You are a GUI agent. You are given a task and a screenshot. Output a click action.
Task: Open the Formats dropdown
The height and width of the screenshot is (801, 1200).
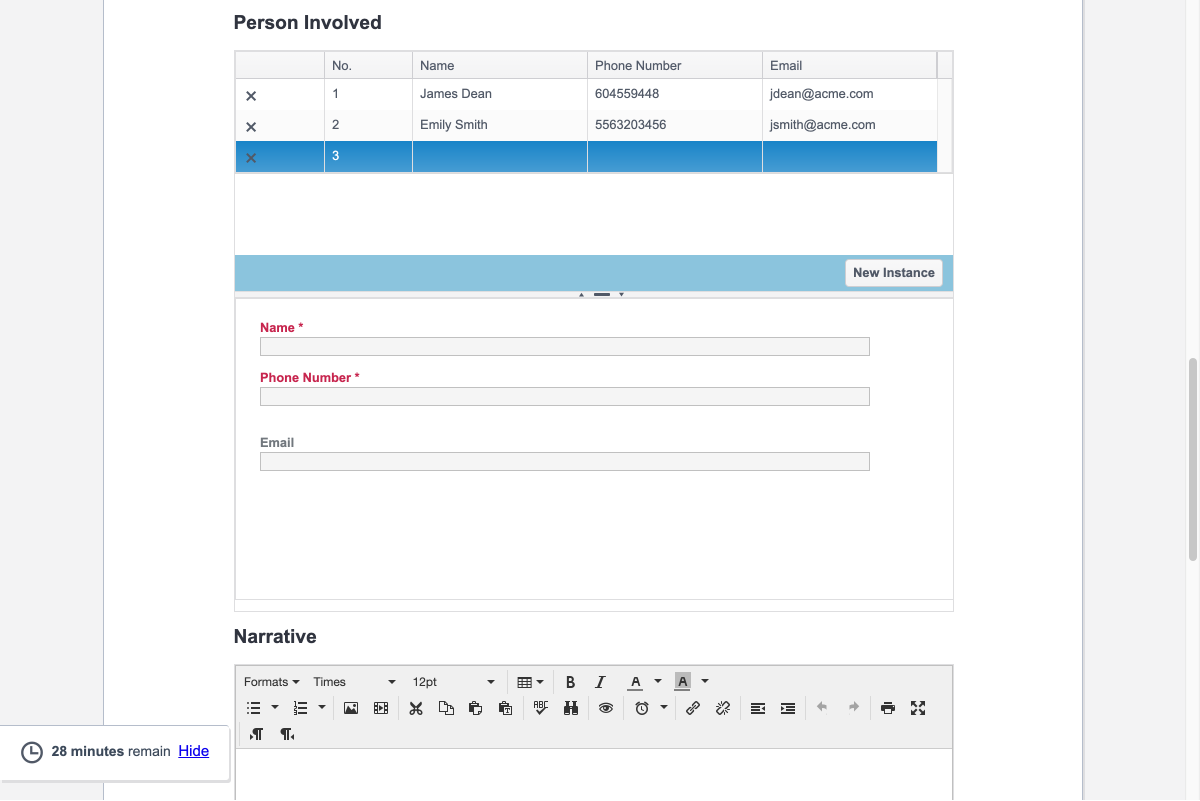[271, 682]
